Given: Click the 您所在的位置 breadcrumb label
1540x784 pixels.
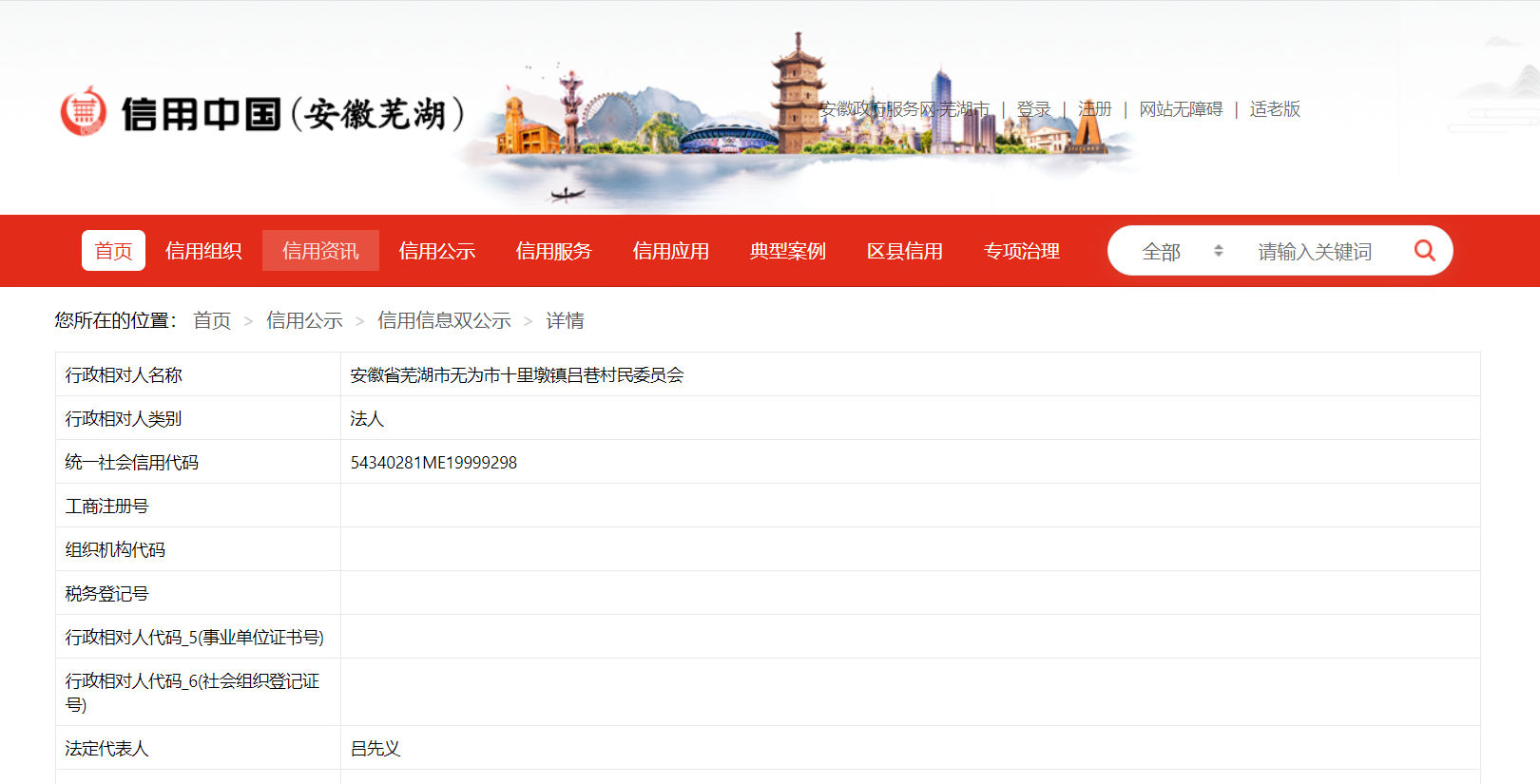Looking at the screenshot, I should coord(114,320).
